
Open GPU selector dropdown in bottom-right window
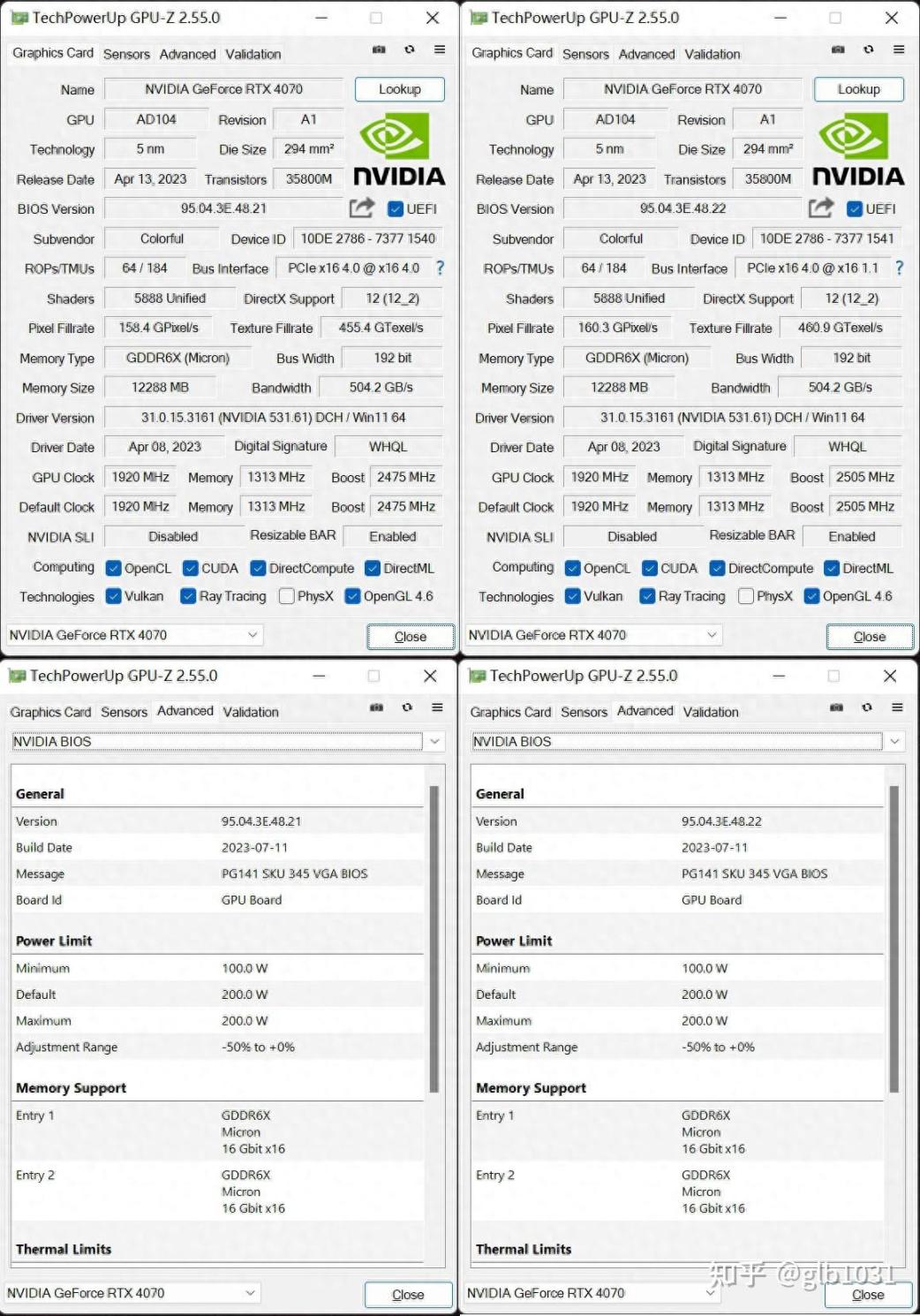[592, 1293]
